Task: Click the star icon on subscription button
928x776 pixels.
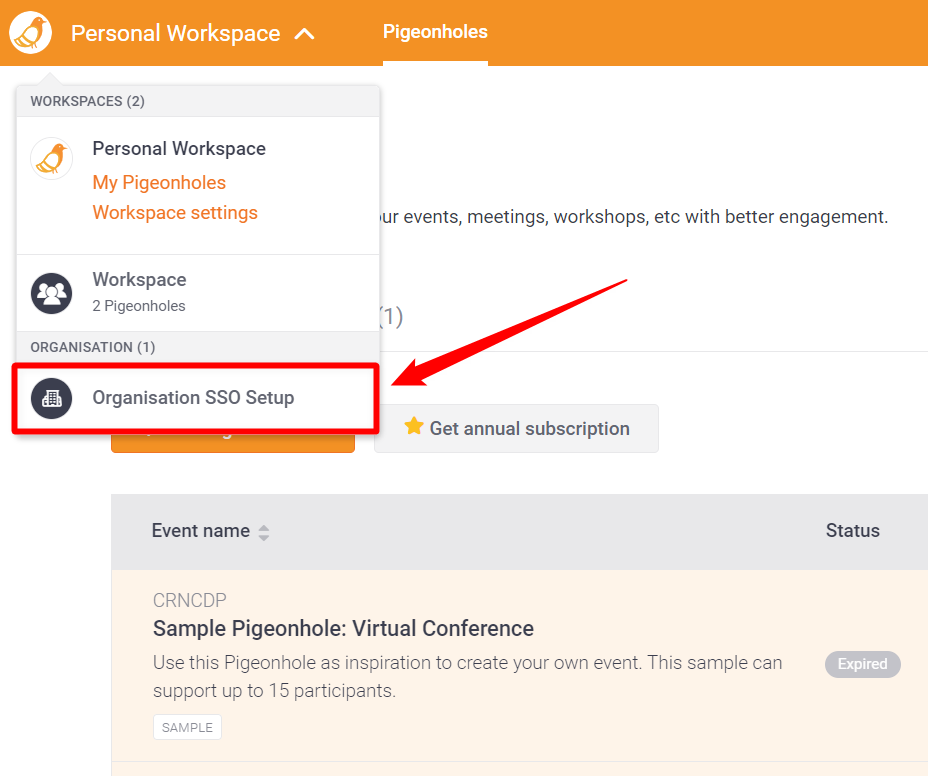Action: pos(414,426)
